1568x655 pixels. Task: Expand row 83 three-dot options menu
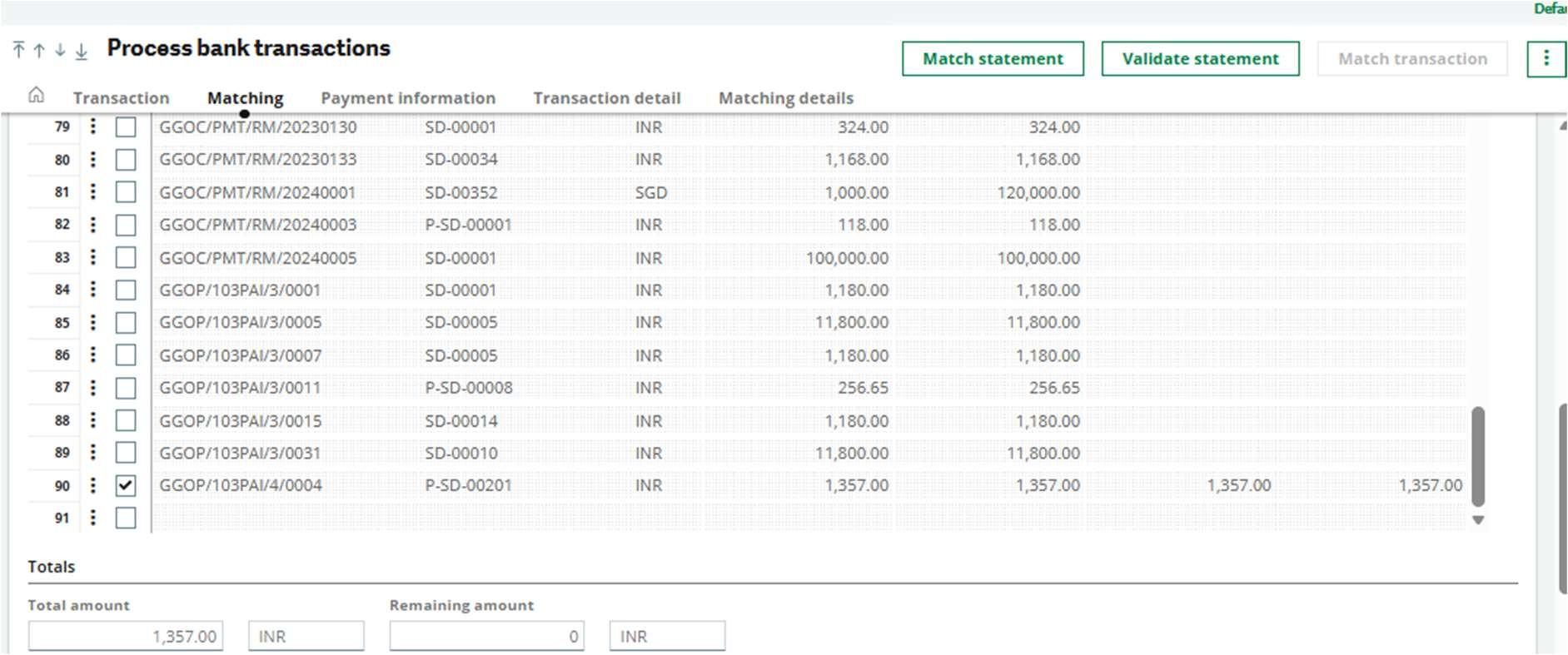tap(93, 257)
